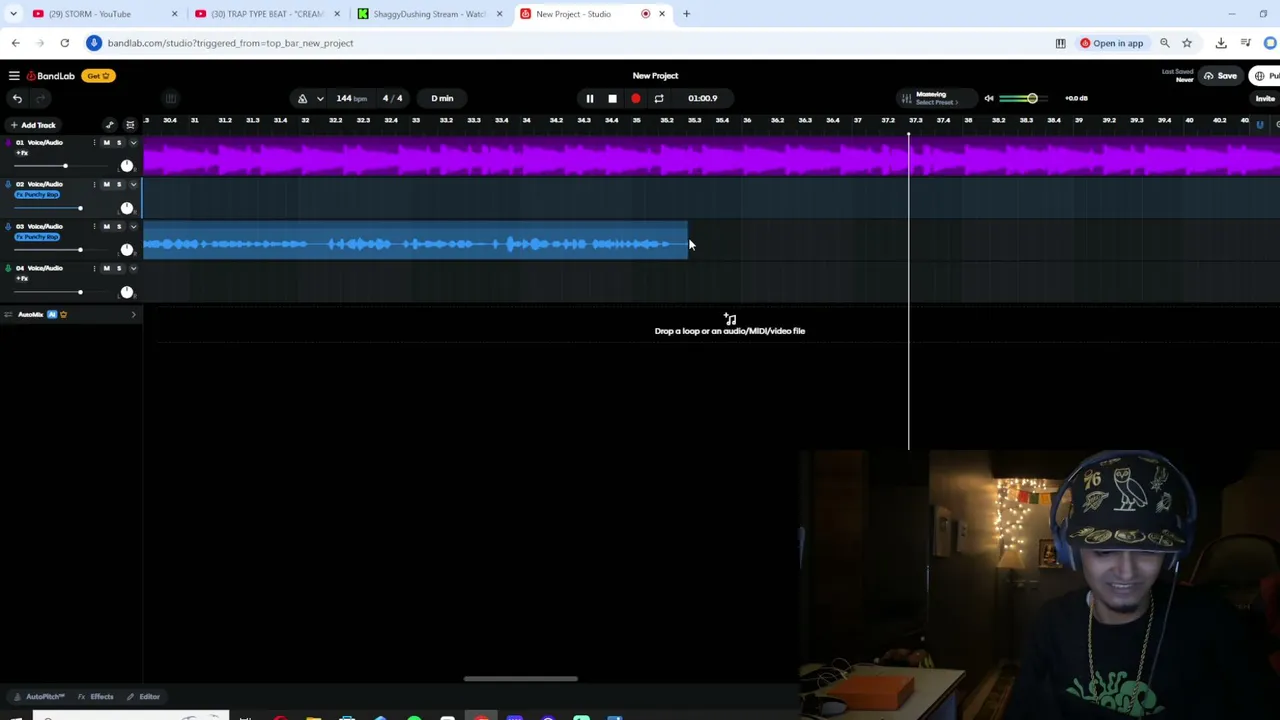Undo the last action

tap(17, 98)
